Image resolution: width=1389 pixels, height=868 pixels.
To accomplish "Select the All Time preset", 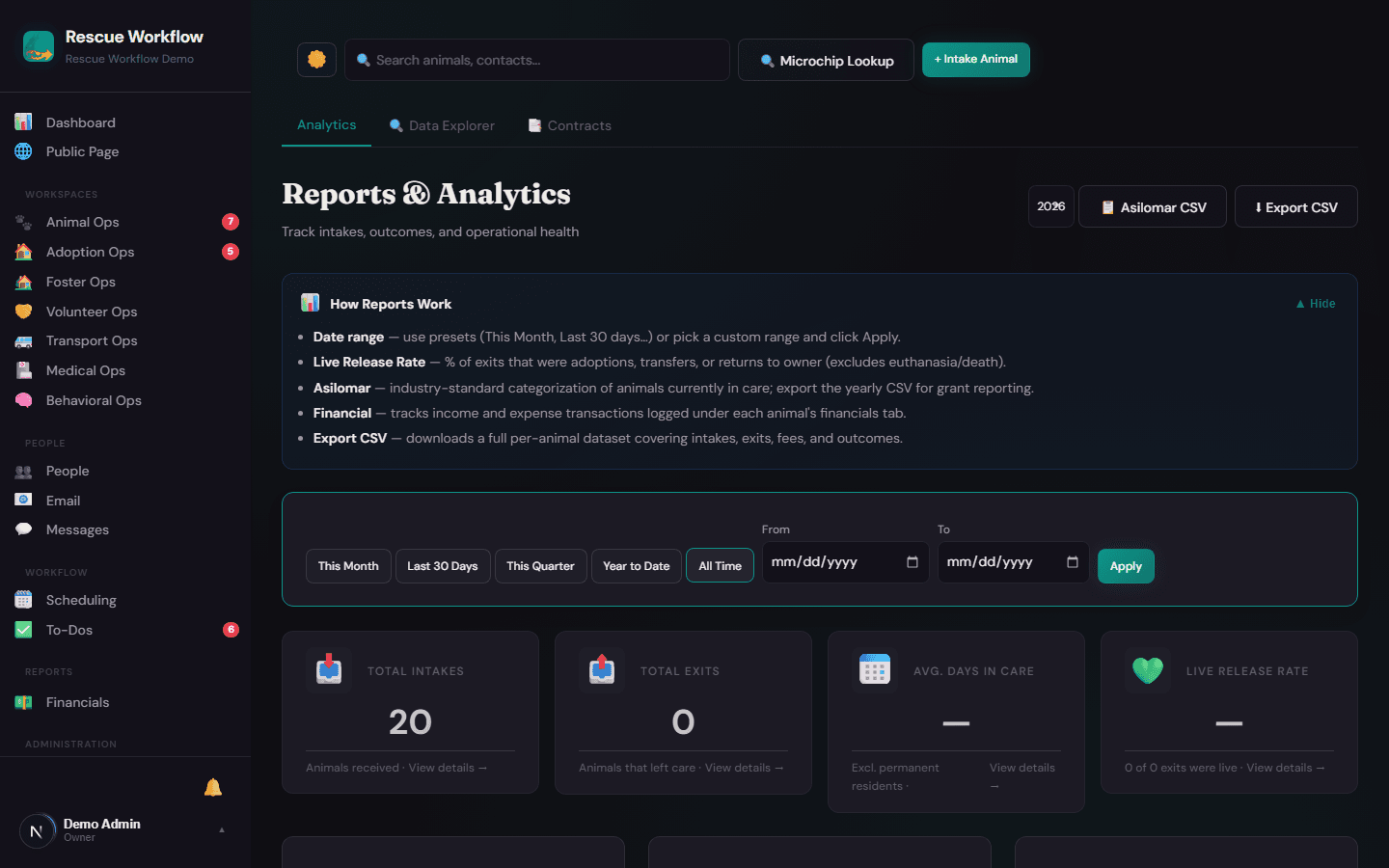I will 720,566.
